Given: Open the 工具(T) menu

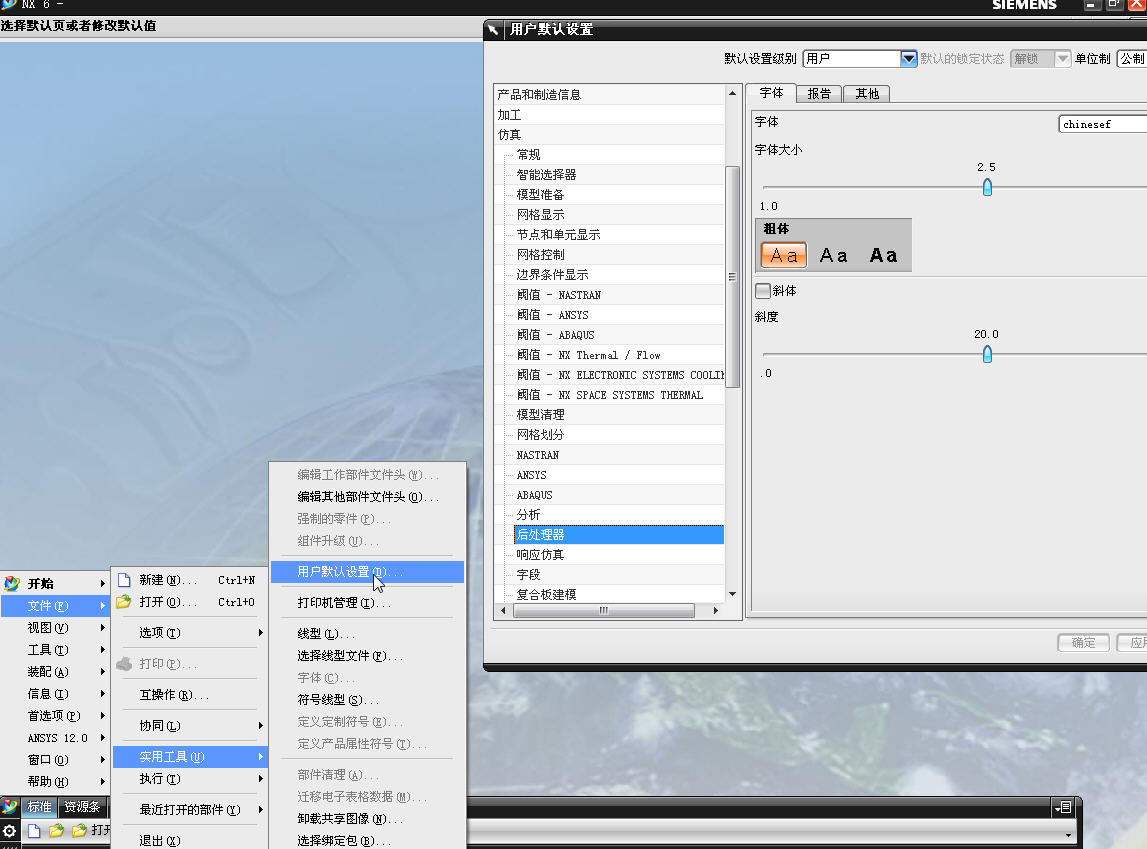Looking at the screenshot, I should (56, 649).
